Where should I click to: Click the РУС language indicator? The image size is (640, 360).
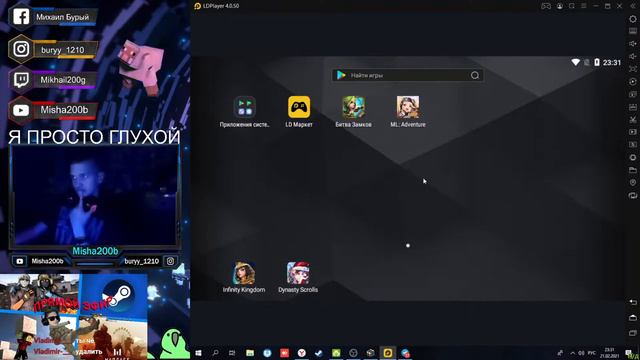pyautogui.click(x=591, y=353)
